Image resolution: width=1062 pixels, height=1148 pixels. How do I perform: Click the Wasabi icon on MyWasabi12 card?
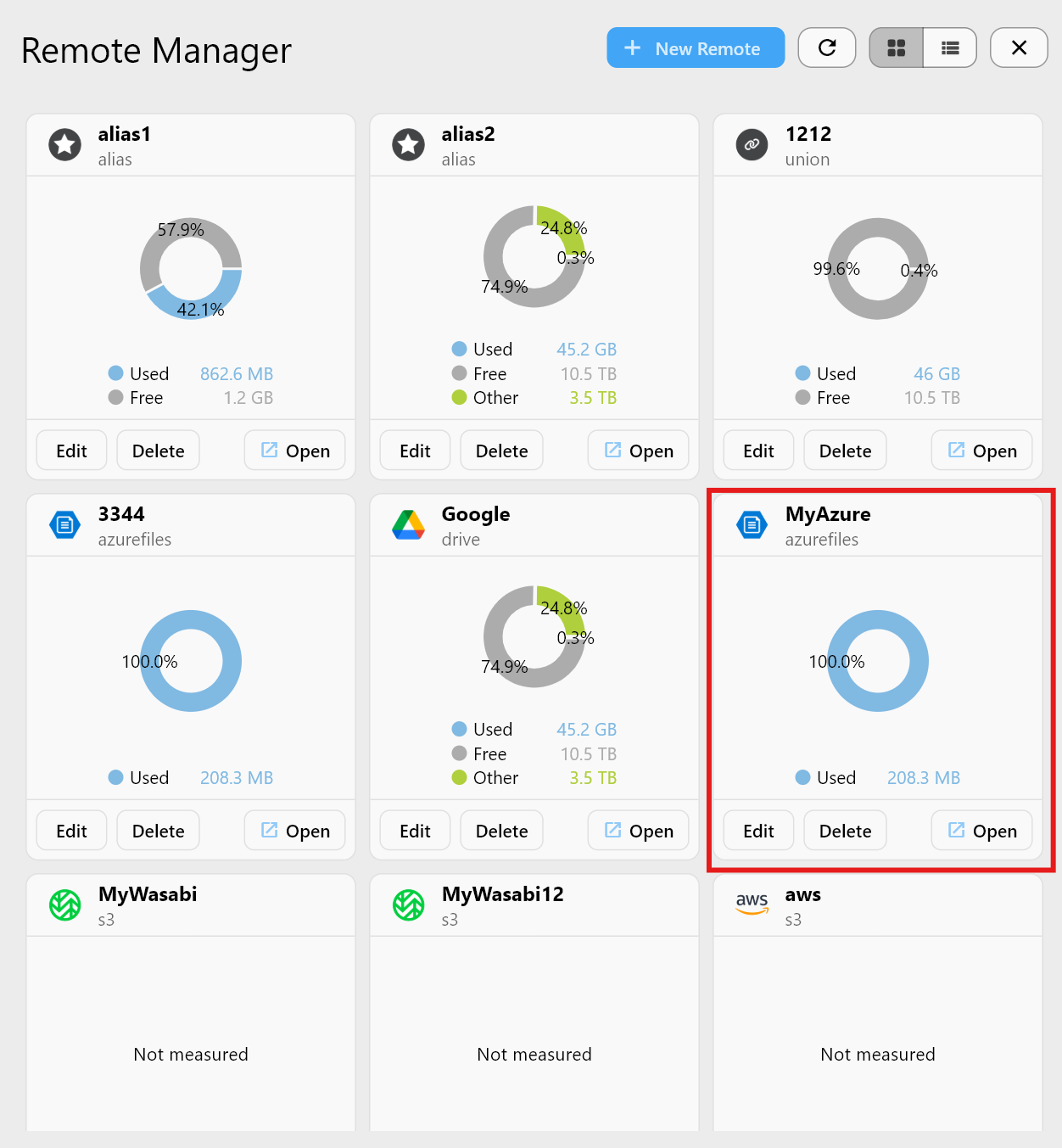point(408,904)
